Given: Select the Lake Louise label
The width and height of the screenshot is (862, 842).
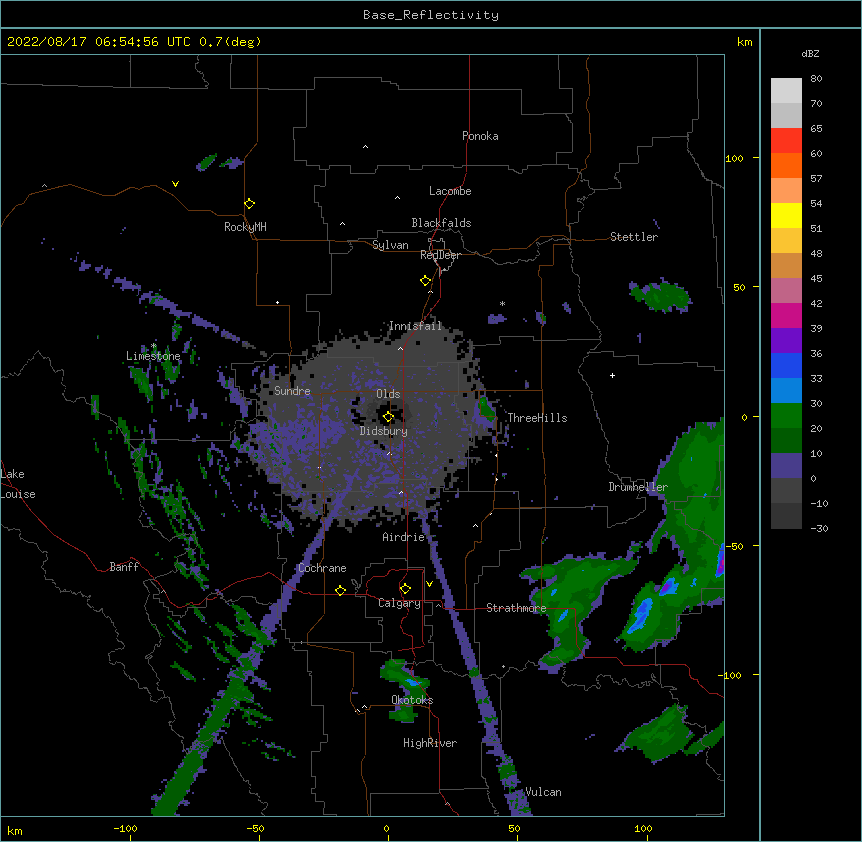Looking at the screenshot, I should tap(18, 484).
